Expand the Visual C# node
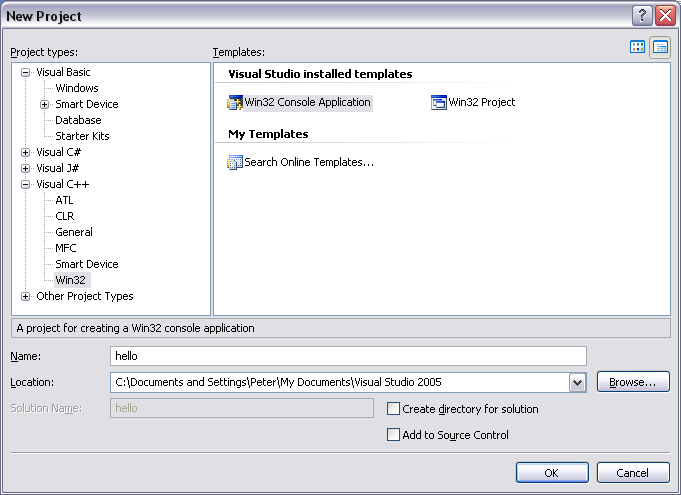The width and height of the screenshot is (681, 495). pyautogui.click(x=26, y=152)
